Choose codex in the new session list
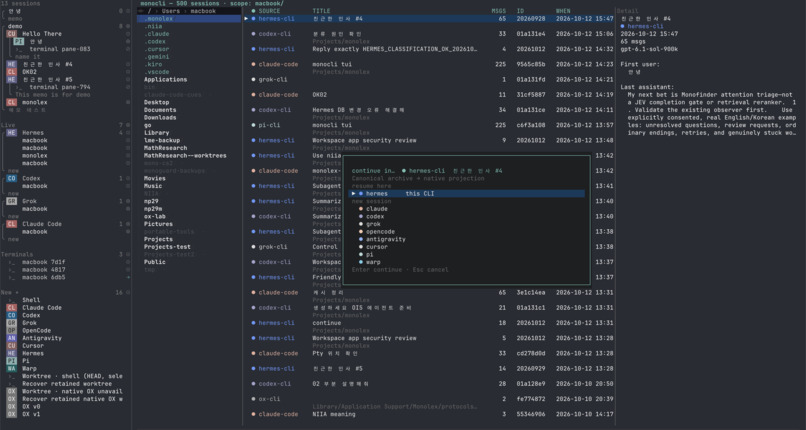Screen dimensions: 806x430 tap(375, 217)
